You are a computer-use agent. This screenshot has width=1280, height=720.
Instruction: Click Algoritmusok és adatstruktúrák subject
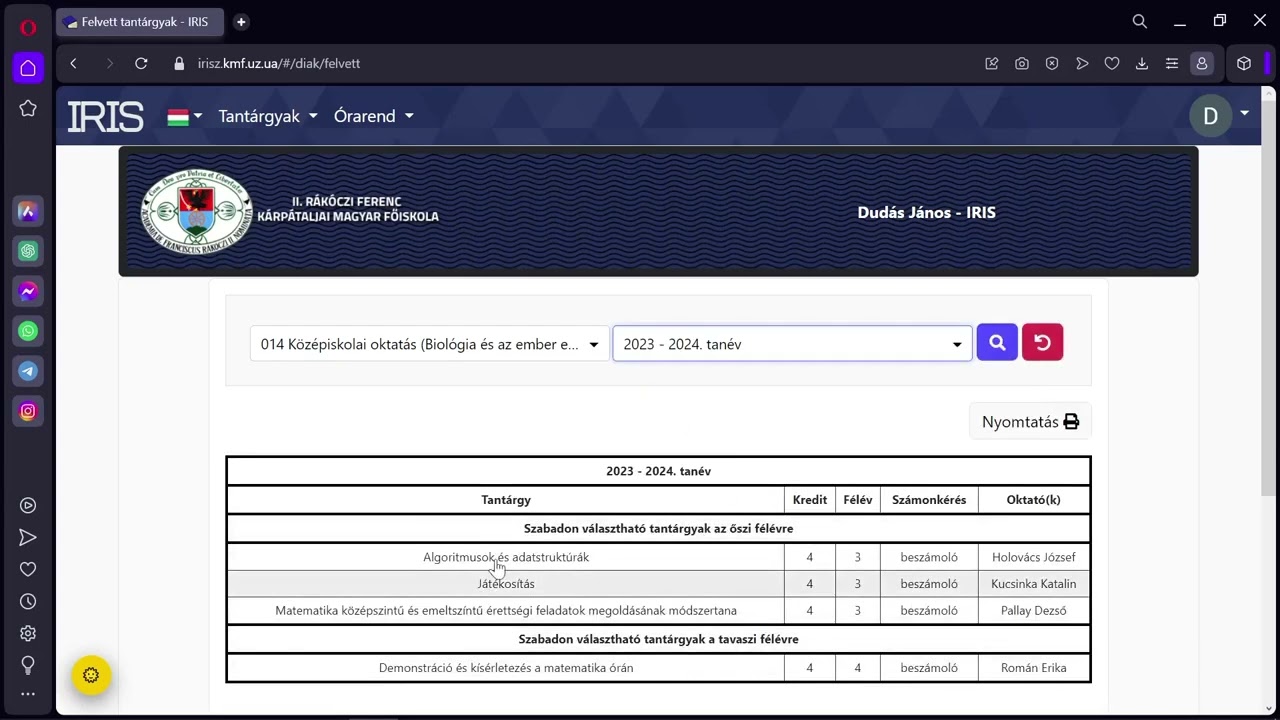click(x=506, y=557)
